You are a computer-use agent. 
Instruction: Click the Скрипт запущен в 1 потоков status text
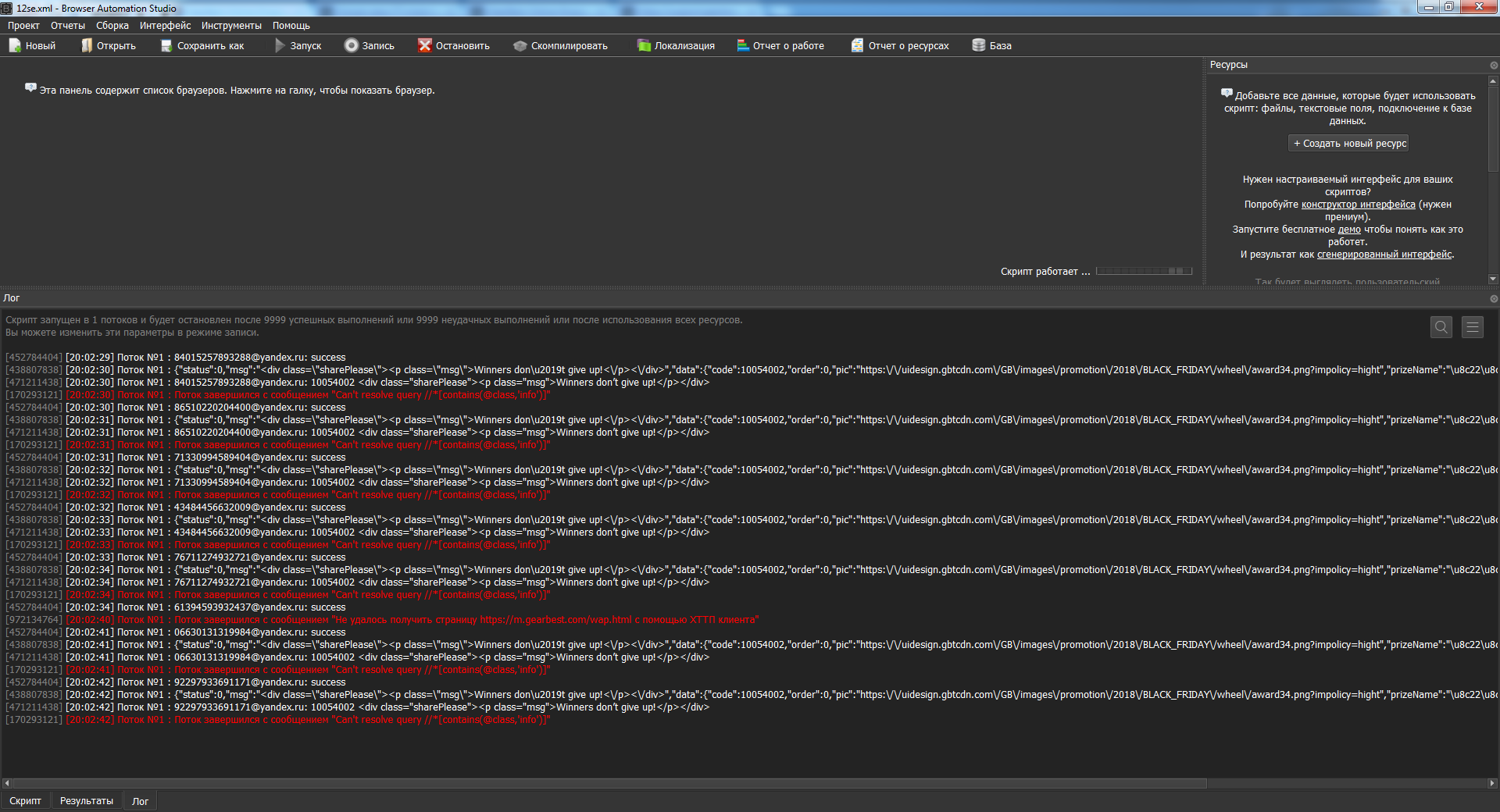(374, 320)
